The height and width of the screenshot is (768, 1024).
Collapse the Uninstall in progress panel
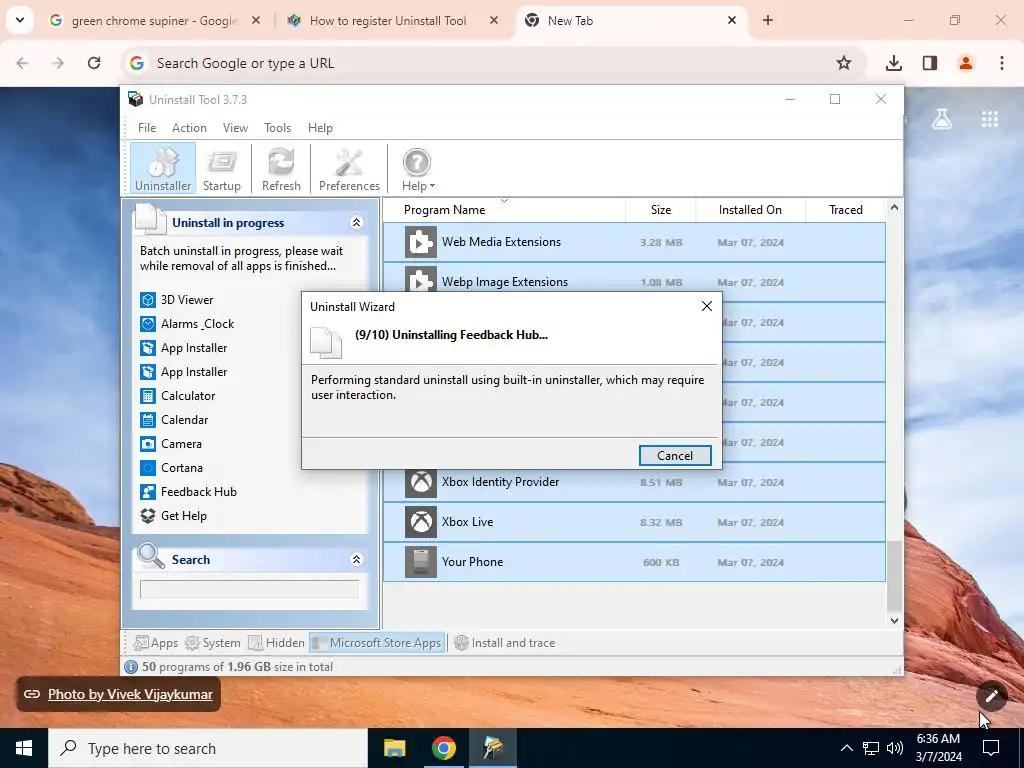(357, 223)
